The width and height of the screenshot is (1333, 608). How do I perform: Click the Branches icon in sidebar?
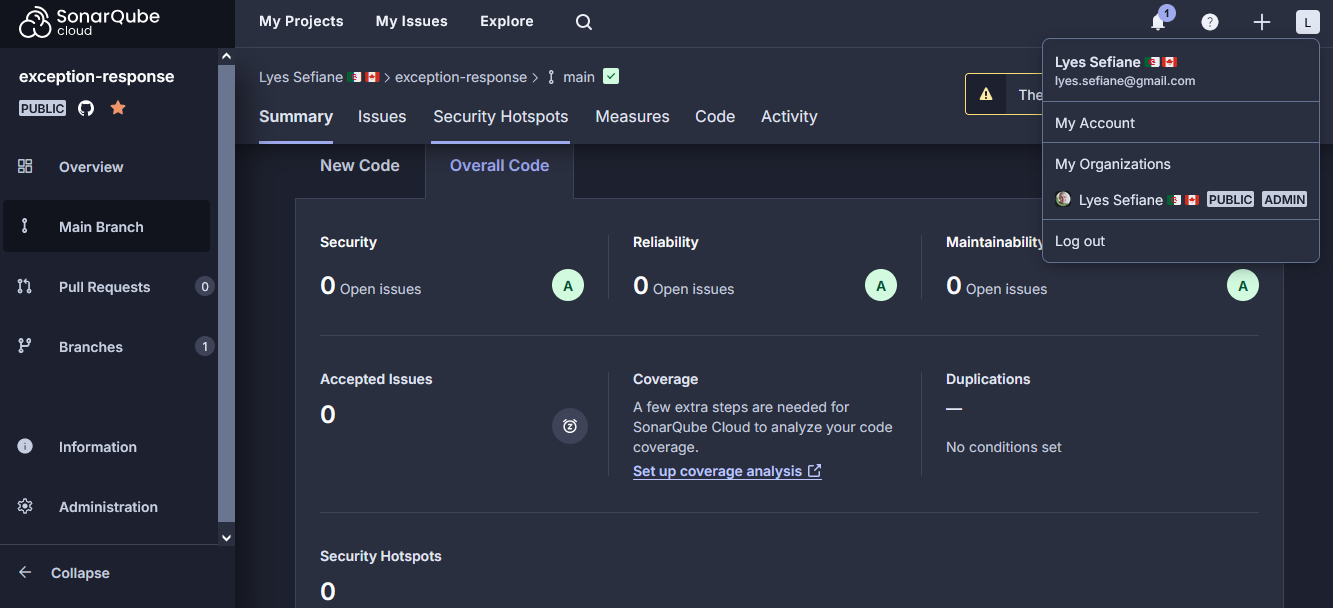25,346
